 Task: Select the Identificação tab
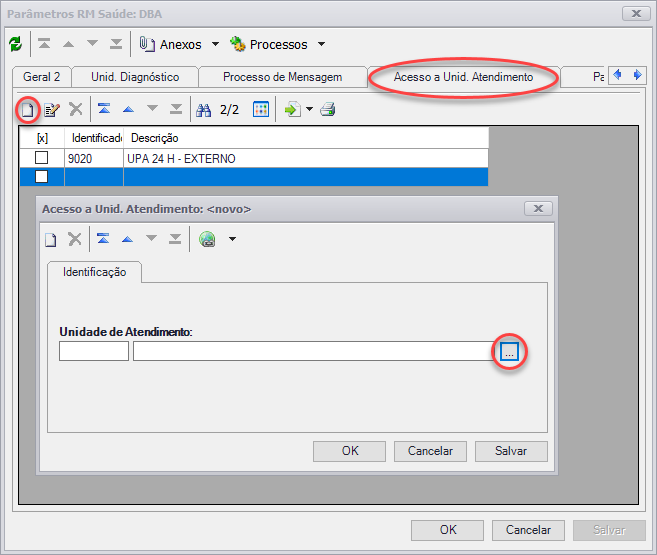point(94,272)
